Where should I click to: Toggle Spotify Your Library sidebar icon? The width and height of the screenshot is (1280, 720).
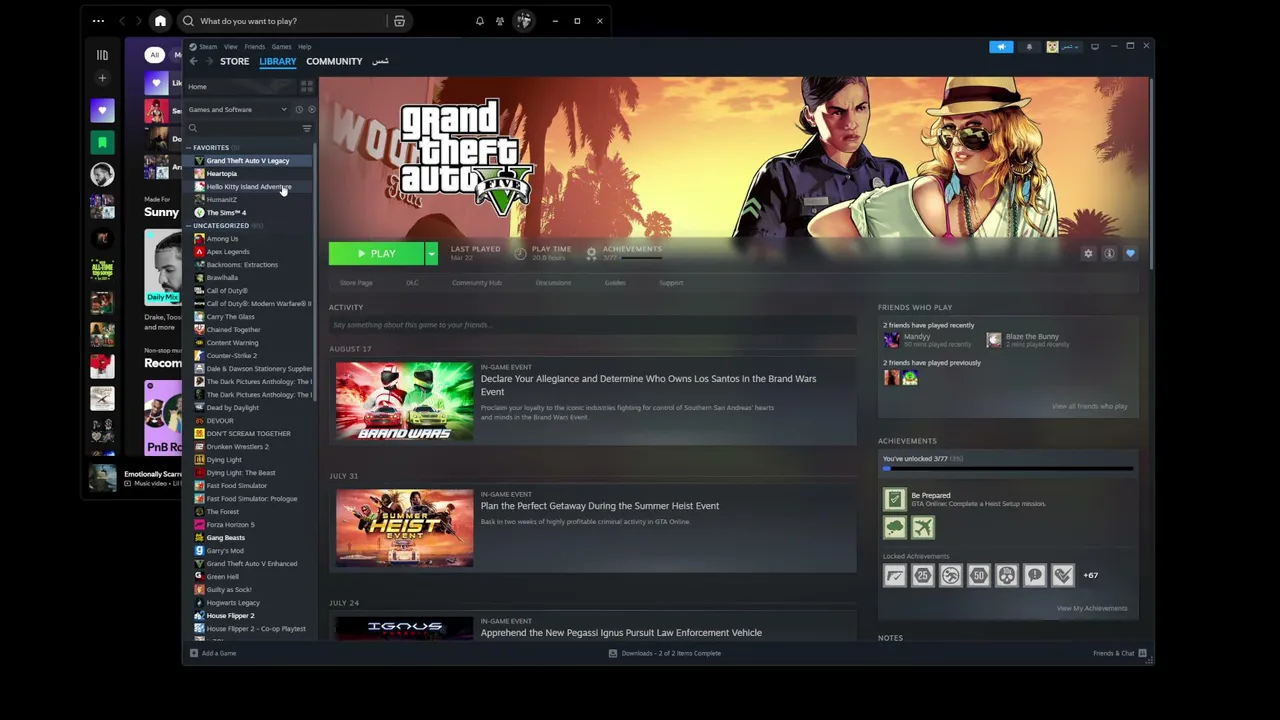[x=102, y=55]
